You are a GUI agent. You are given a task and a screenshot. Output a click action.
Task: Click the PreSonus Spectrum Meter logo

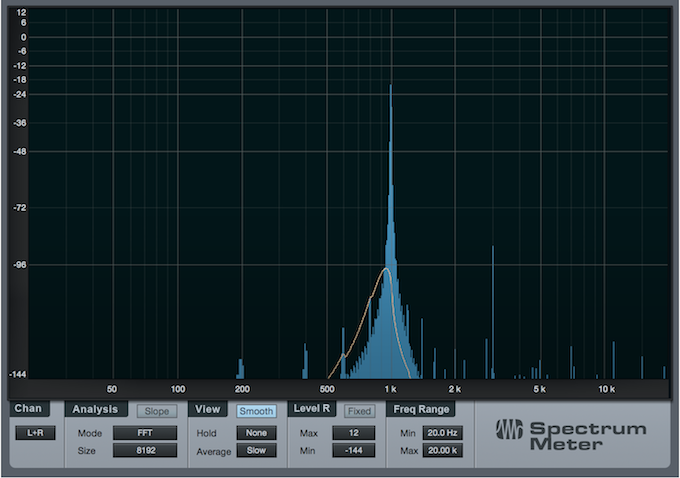pos(571,435)
